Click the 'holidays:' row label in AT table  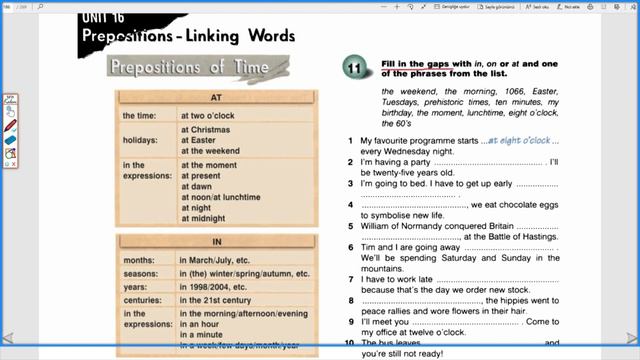[x=140, y=140]
